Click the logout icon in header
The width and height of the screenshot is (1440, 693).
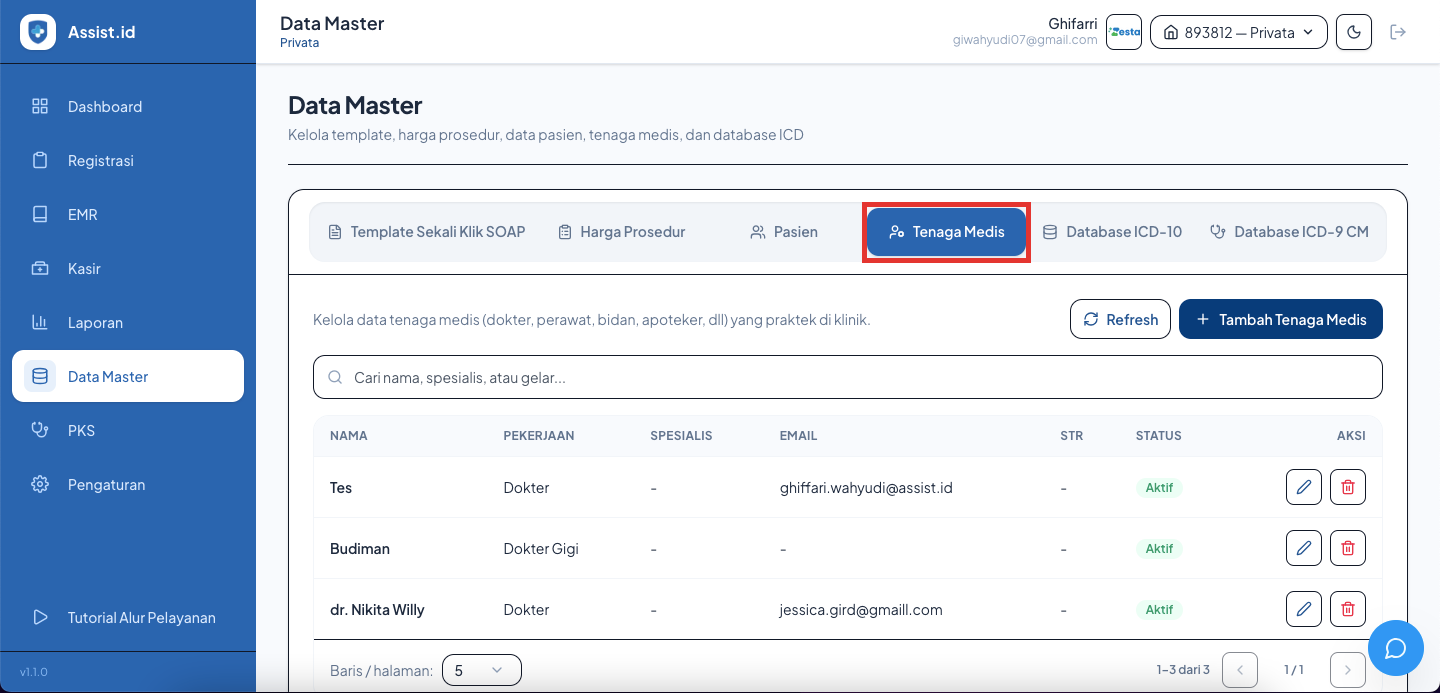pyautogui.click(x=1398, y=32)
